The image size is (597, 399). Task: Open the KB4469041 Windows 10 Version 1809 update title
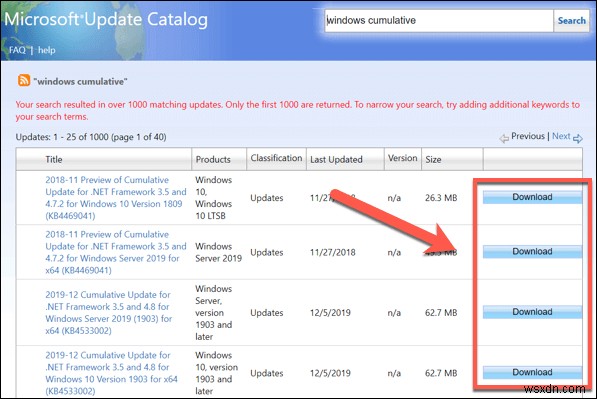pos(116,198)
